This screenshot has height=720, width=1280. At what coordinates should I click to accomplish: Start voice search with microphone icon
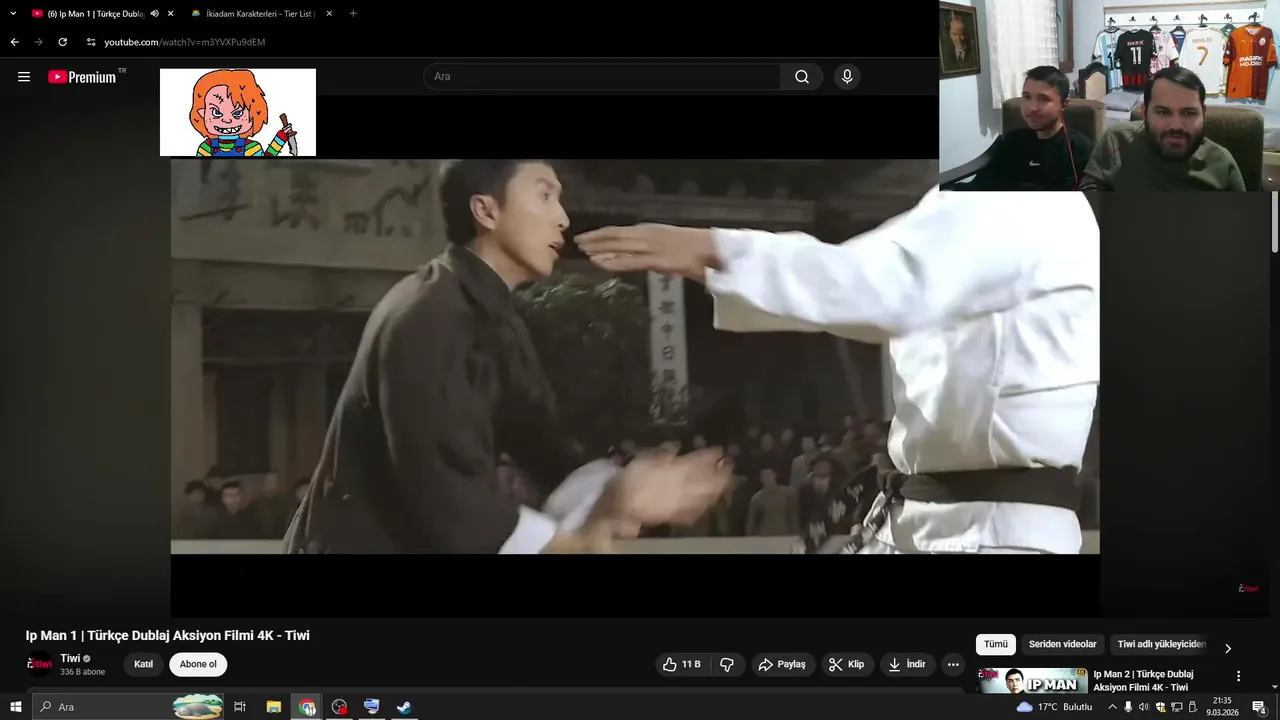tap(847, 77)
